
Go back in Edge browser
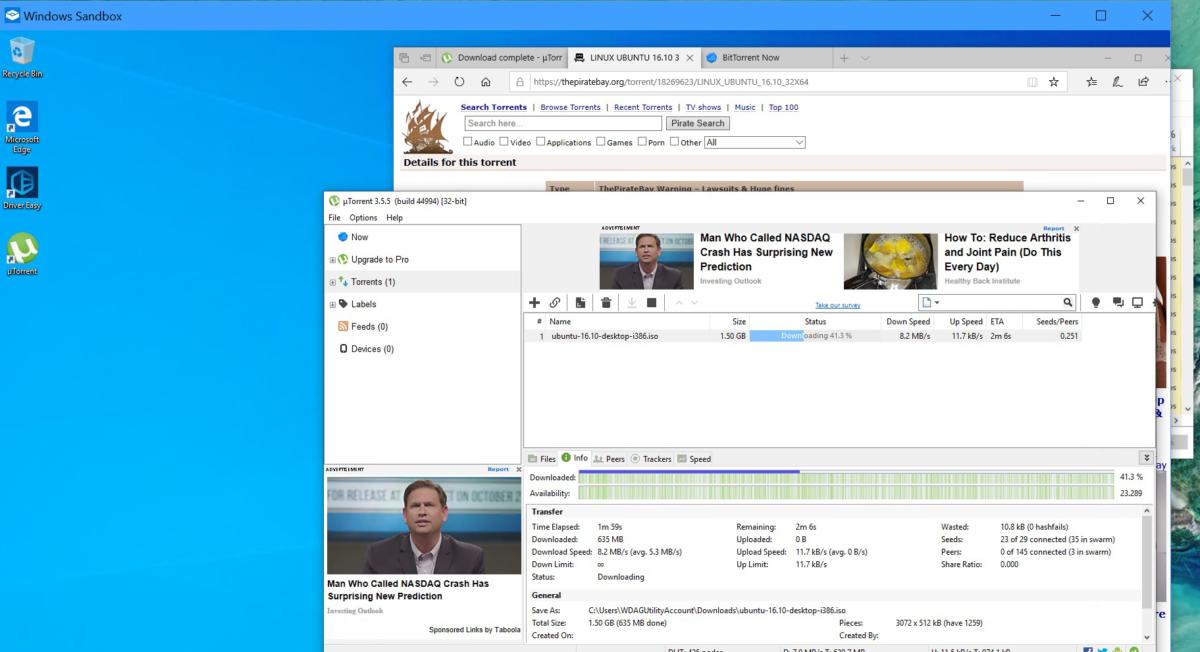[x=407, y=82]
